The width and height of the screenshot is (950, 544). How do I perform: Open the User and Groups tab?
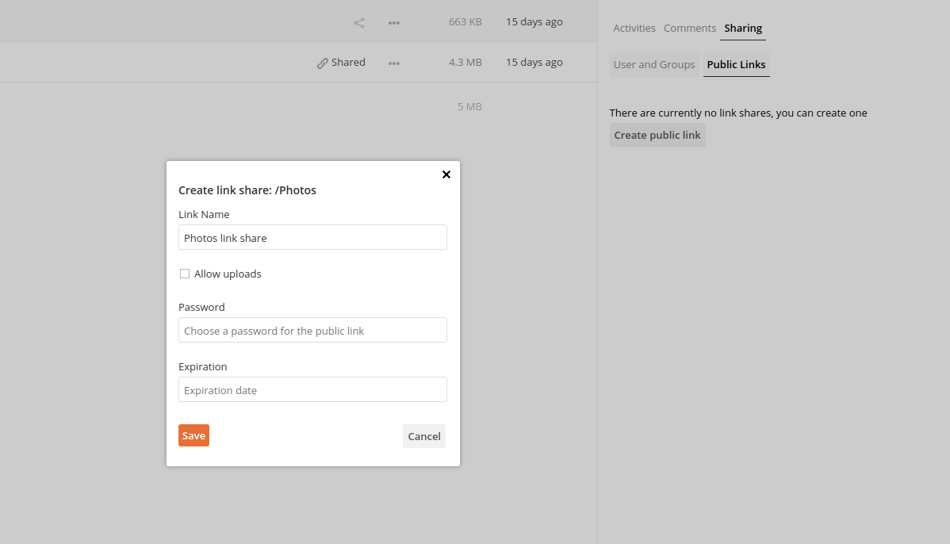[654, 64]
